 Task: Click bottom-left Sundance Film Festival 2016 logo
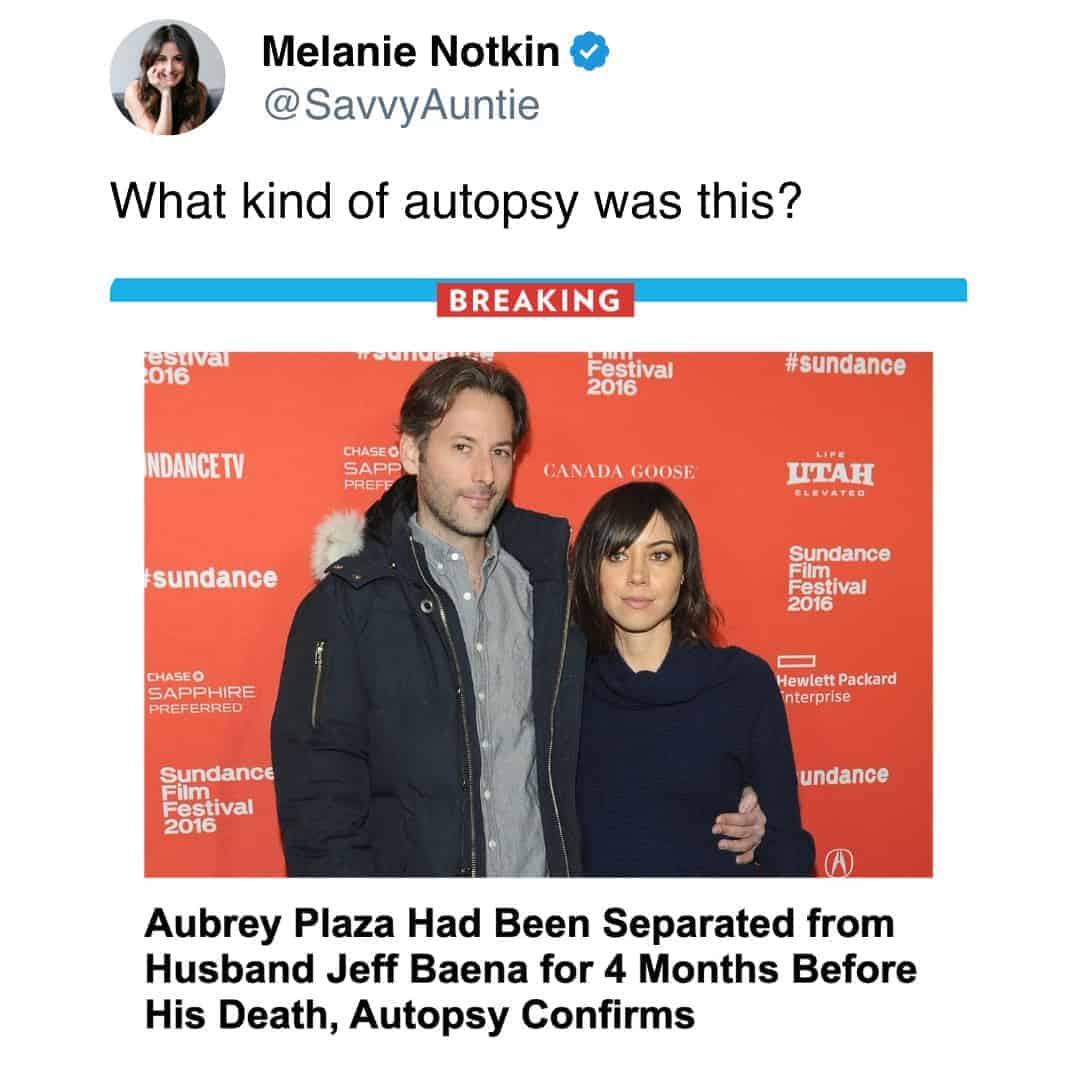coord(214,799)
